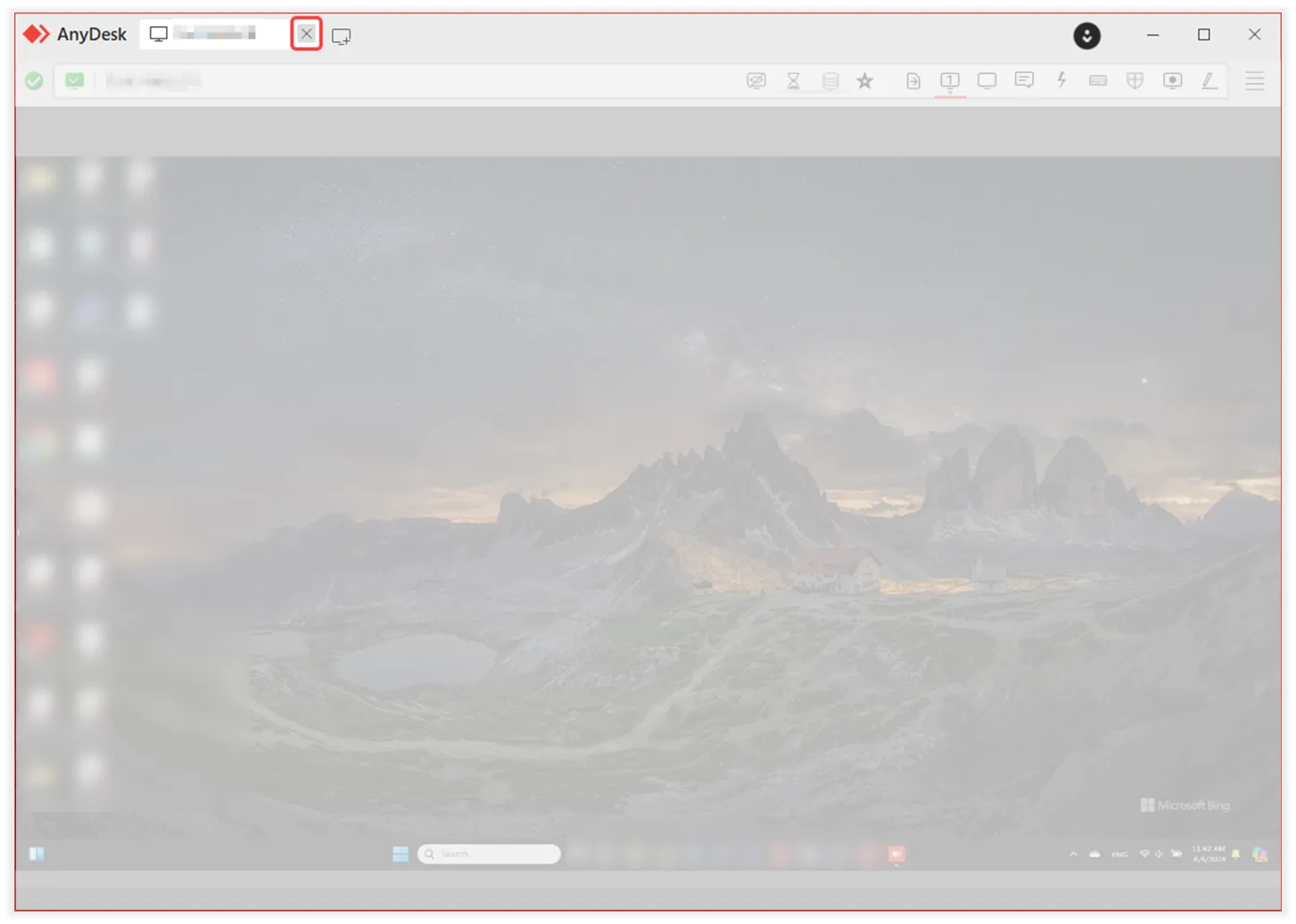1296x924 pixels.
Task: Open the actions lightning menu
Action: pyautogui.click(x=1061, y=80)
